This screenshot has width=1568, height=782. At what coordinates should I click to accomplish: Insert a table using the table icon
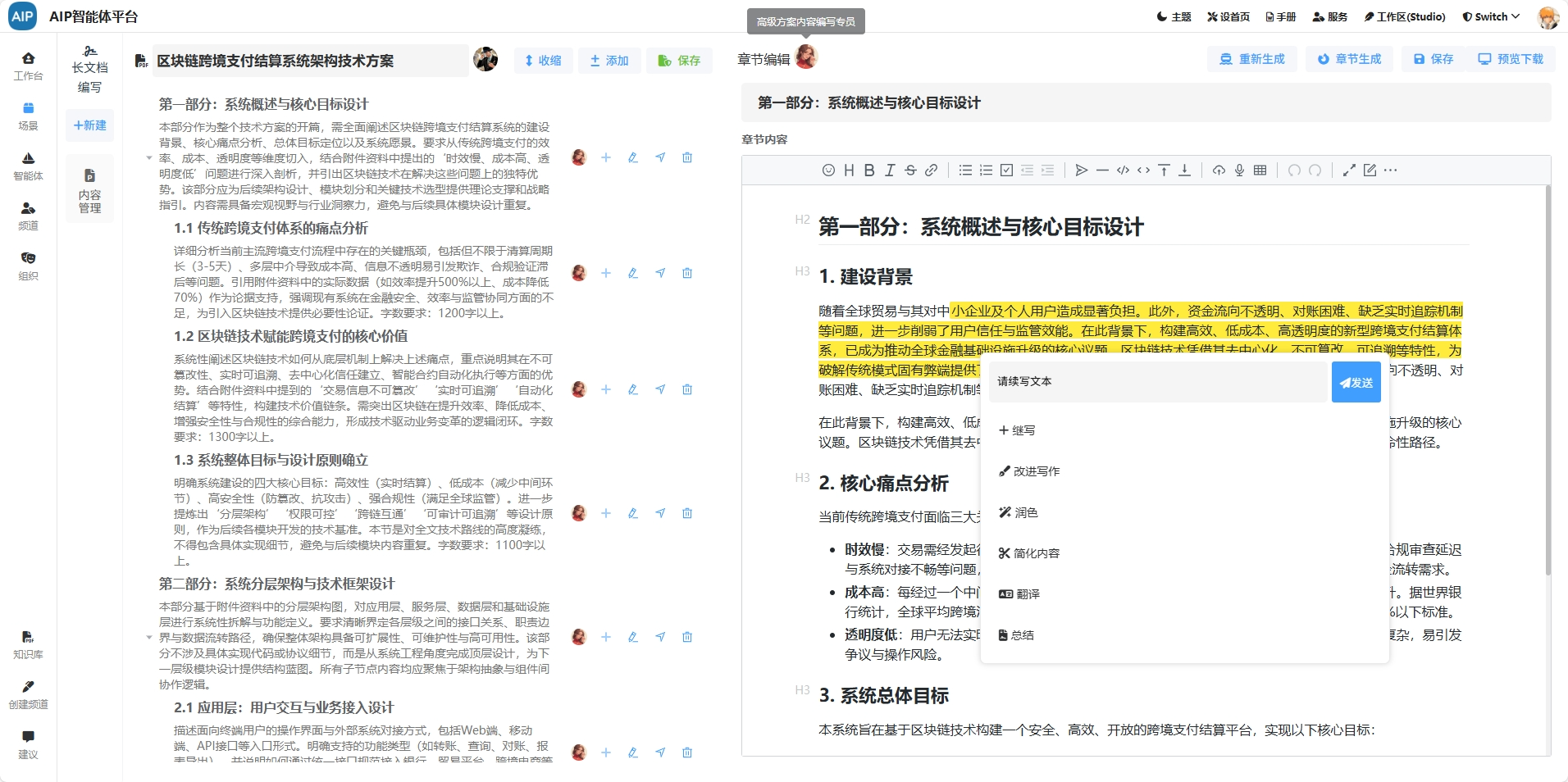point(1260,170)
